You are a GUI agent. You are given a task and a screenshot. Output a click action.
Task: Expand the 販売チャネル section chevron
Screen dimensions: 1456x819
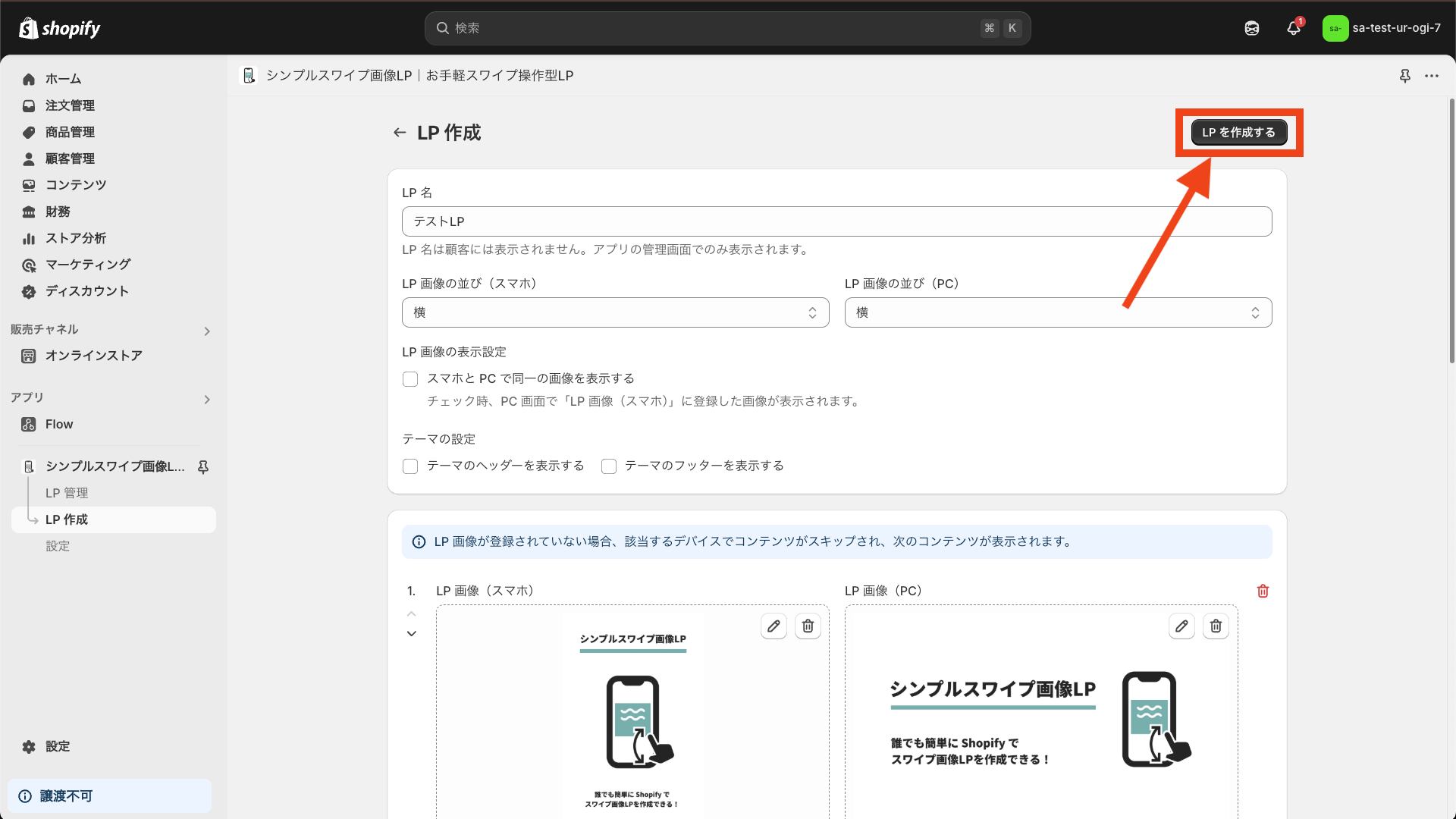[x=207, y=331]
